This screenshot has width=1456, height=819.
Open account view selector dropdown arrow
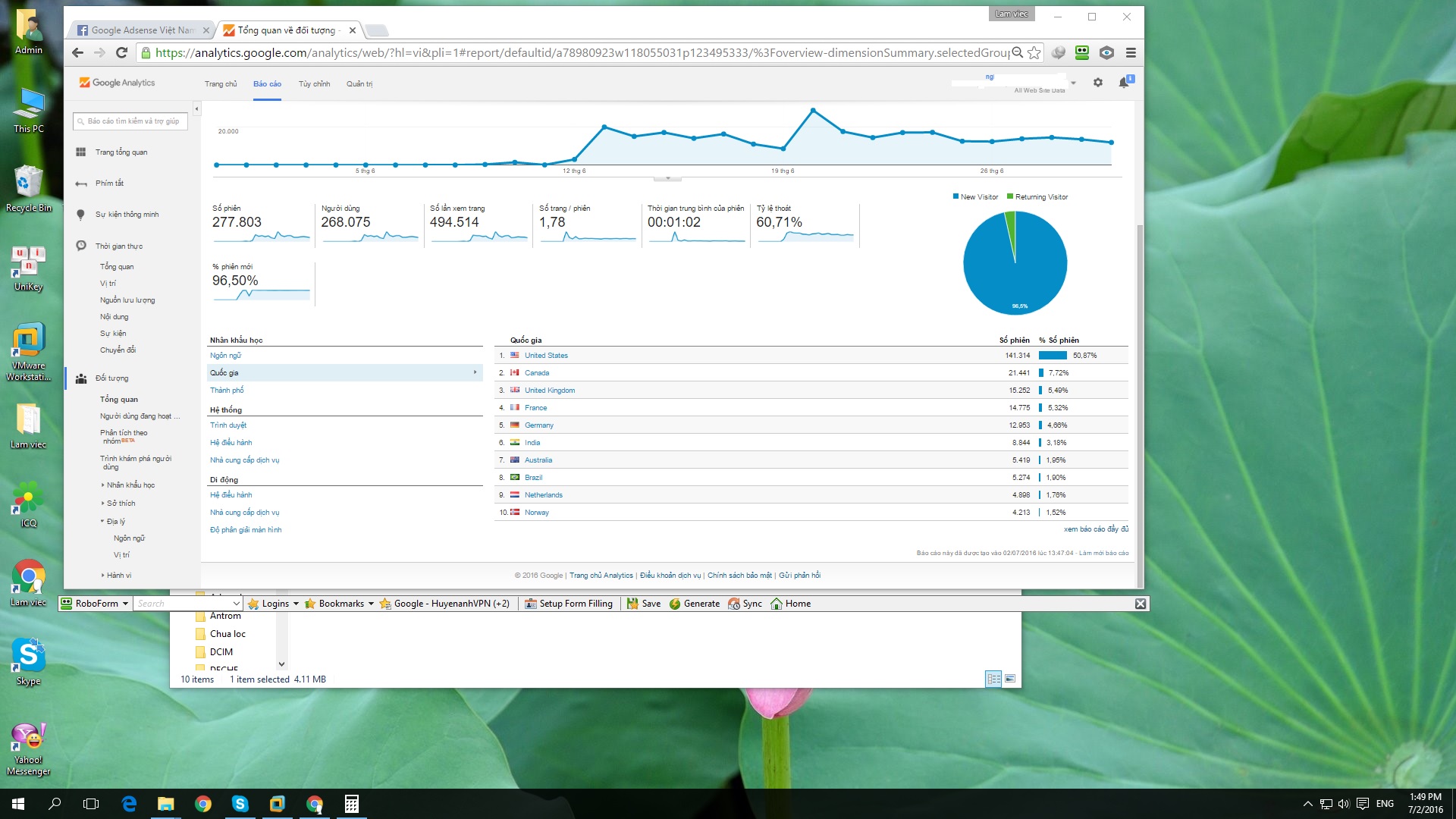tap(1074, 83)
